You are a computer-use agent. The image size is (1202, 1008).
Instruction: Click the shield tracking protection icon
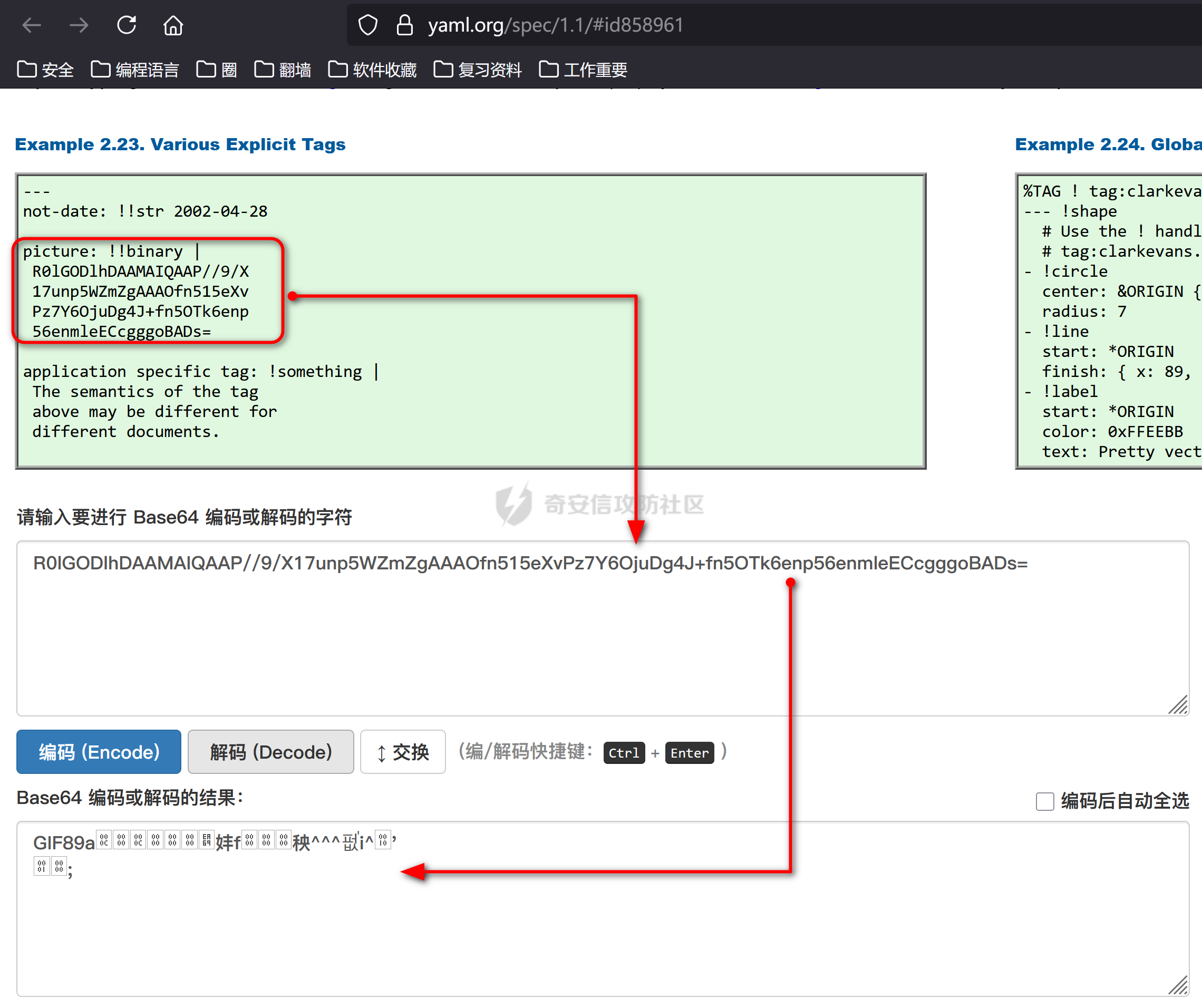(368, 25)
